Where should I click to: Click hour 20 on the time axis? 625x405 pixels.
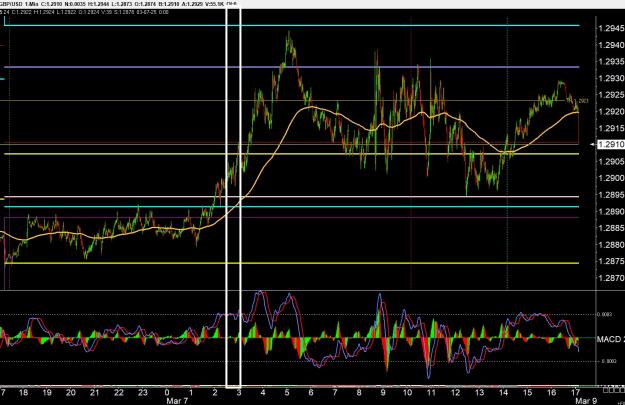pos(71,392)
